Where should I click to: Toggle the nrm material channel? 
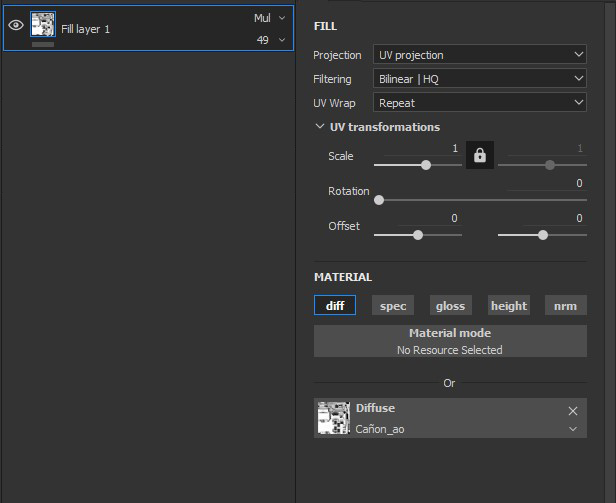point(566,306)
